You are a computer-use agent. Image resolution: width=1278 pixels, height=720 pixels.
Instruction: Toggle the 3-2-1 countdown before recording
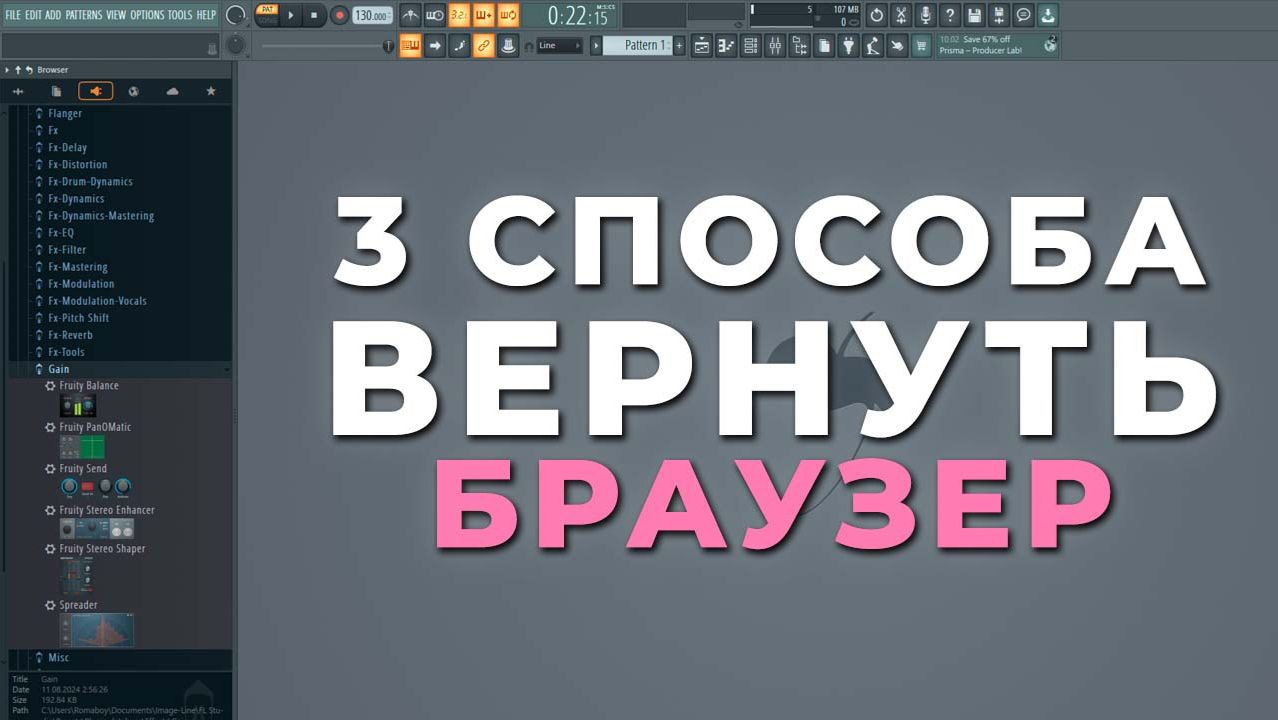point(459,15)
